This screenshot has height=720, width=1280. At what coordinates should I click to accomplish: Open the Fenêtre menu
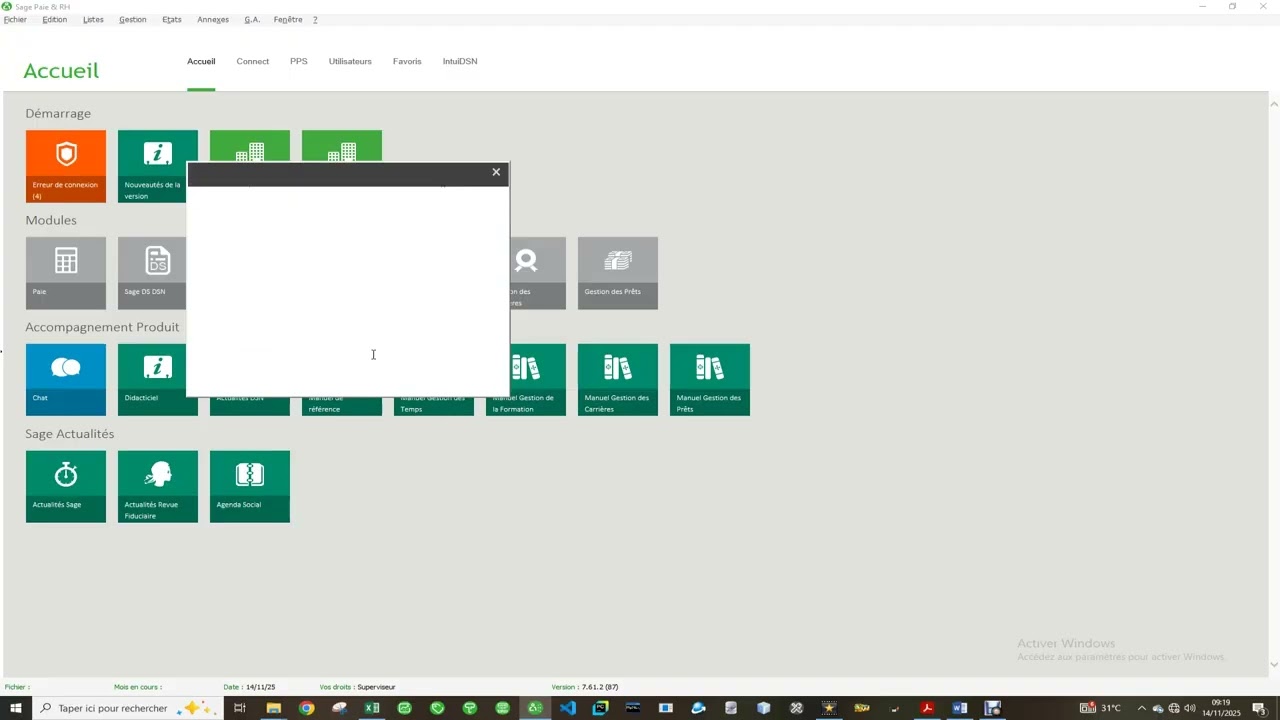coord(288,19)
